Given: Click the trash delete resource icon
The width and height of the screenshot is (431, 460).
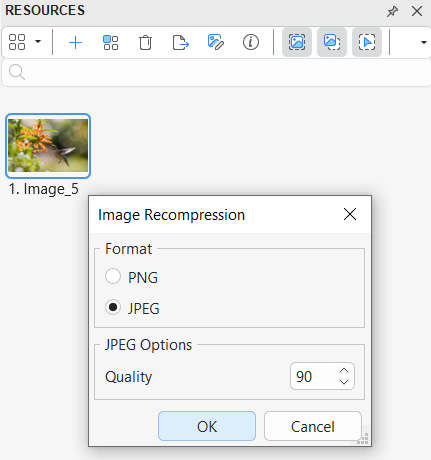Looking at the screenshot, I should pos(145,42).
